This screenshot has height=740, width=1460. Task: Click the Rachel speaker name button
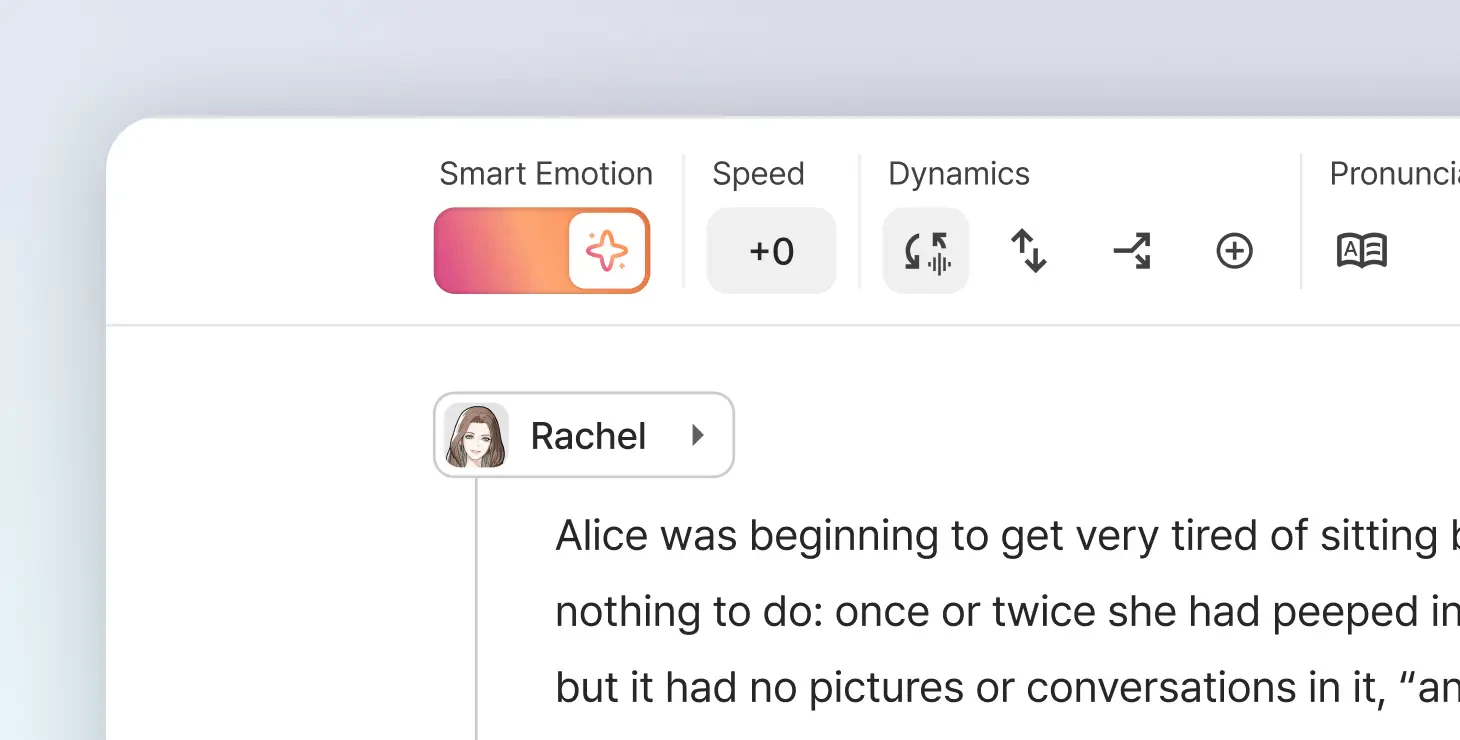coord(588,434)
